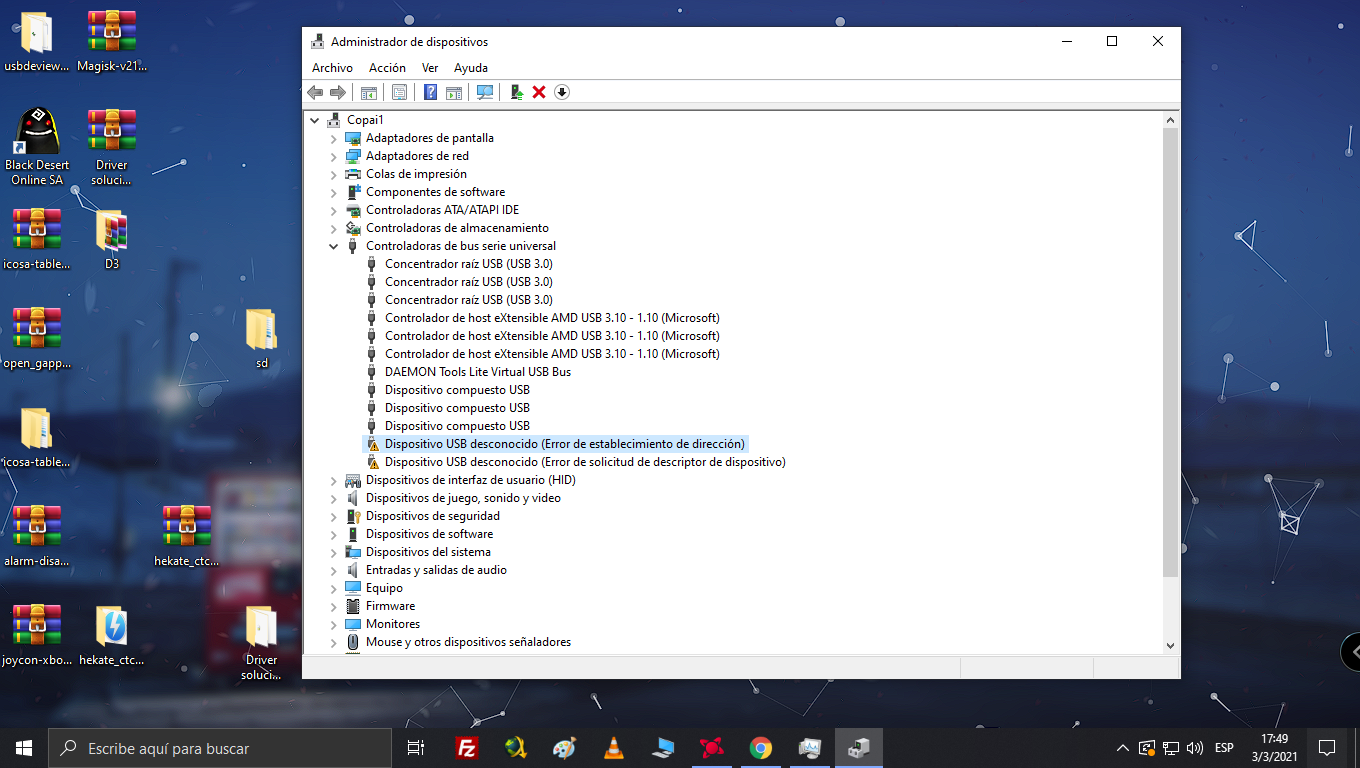1360x768 pixels.
Task: Open Paint palette app from taskbar
Action: tap(564, 748)
